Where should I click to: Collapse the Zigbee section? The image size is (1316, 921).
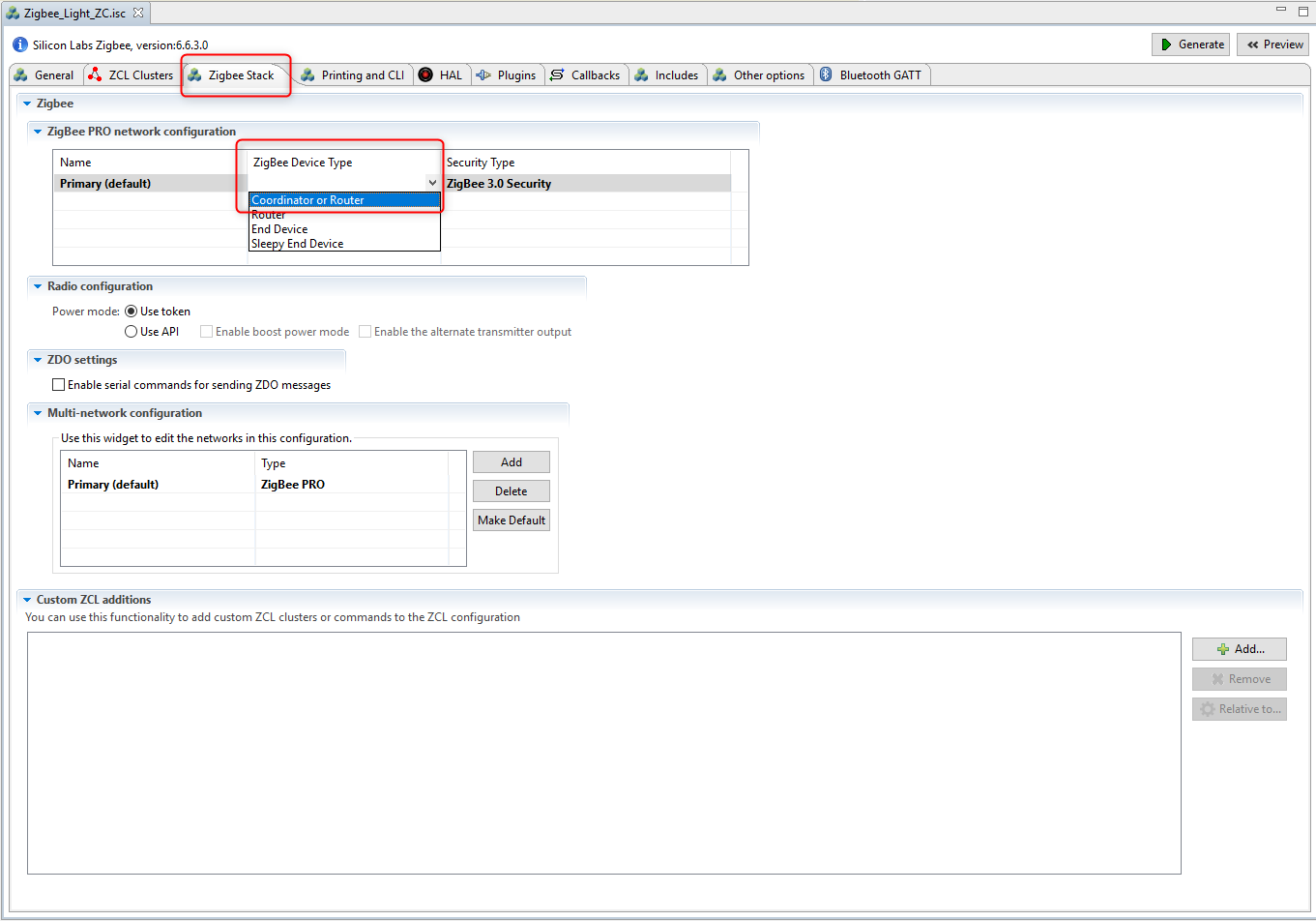(27, 104)
